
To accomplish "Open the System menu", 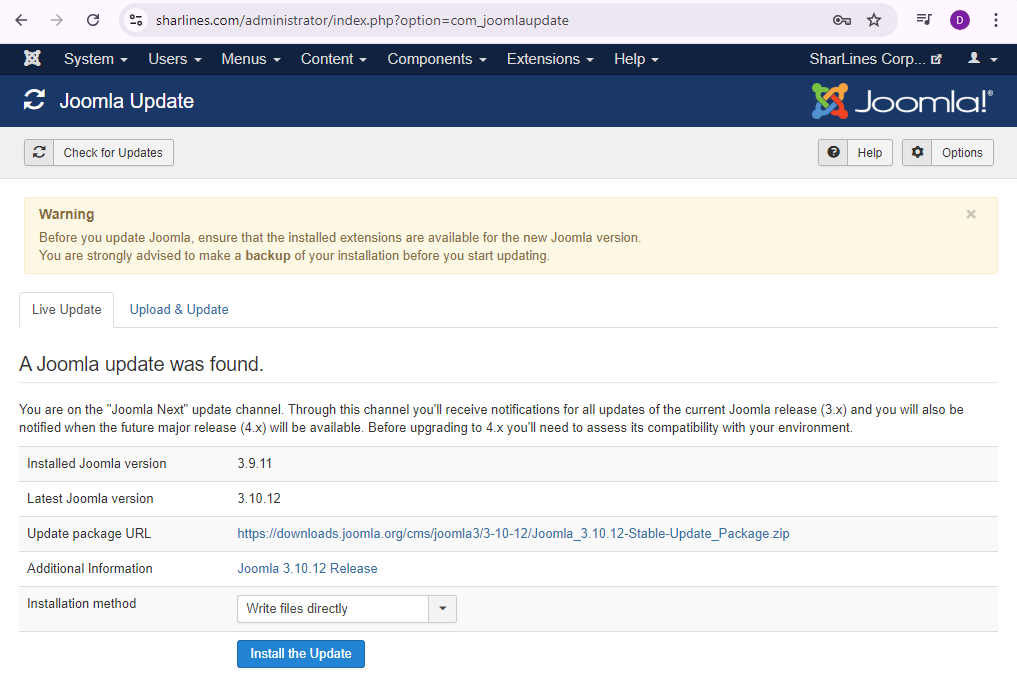I will 95,59.
